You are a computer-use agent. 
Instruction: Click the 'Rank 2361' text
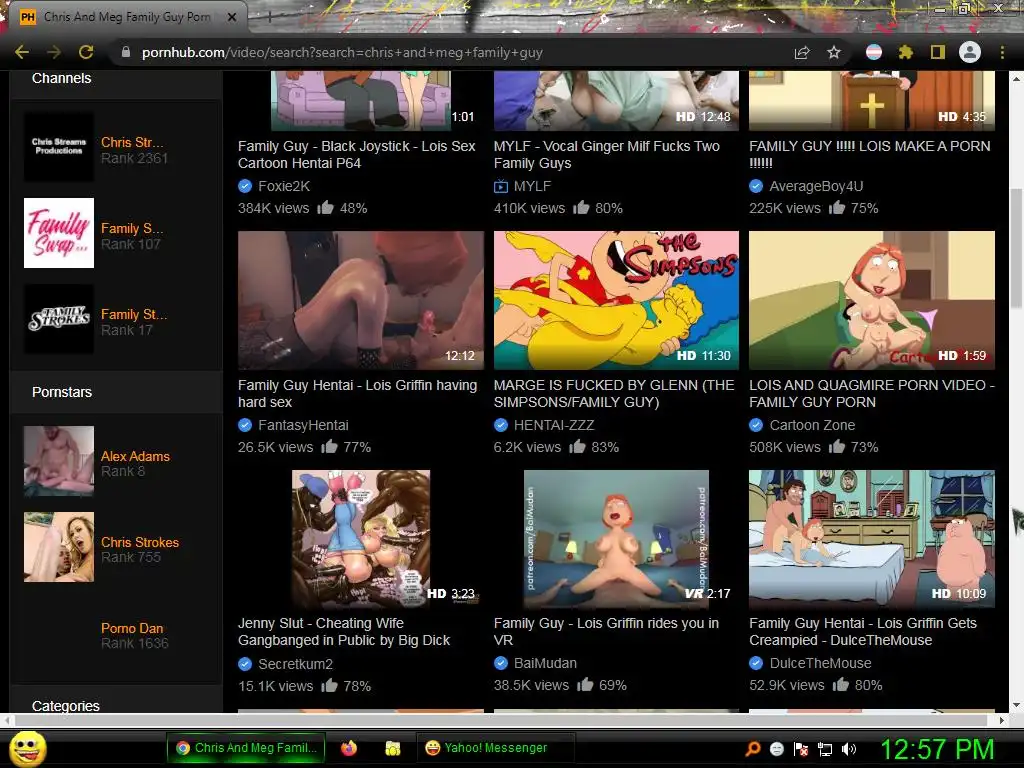point(135,158)
